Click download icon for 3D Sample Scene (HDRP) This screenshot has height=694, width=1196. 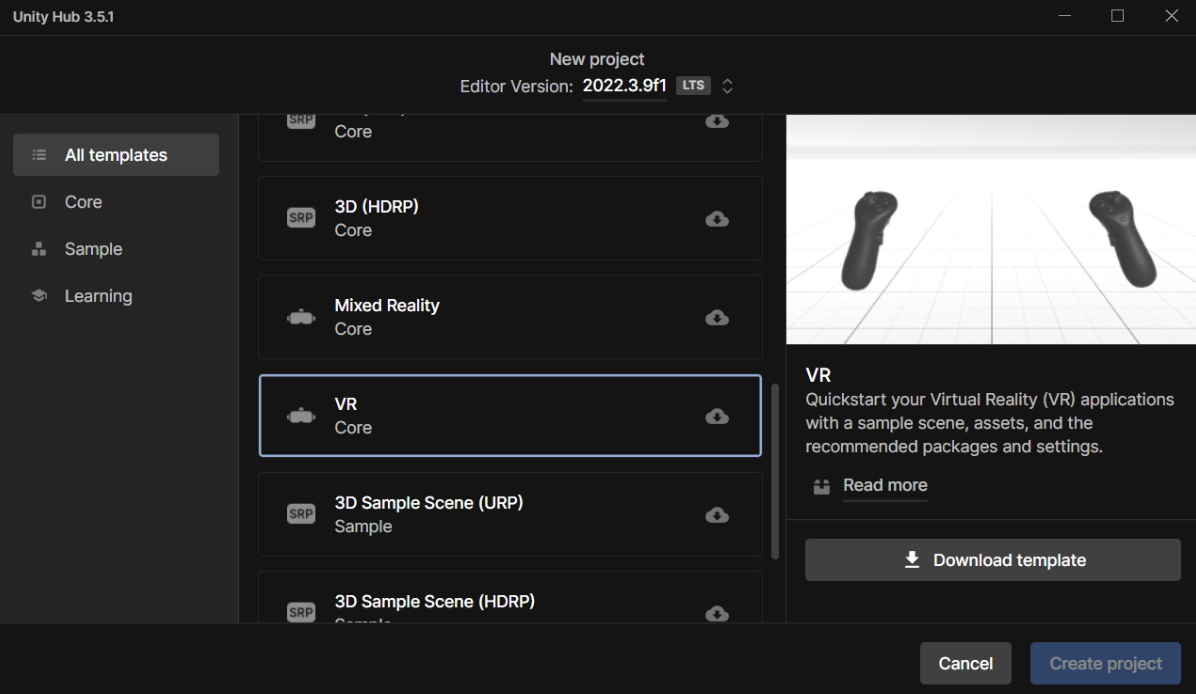tap(717, 612)
